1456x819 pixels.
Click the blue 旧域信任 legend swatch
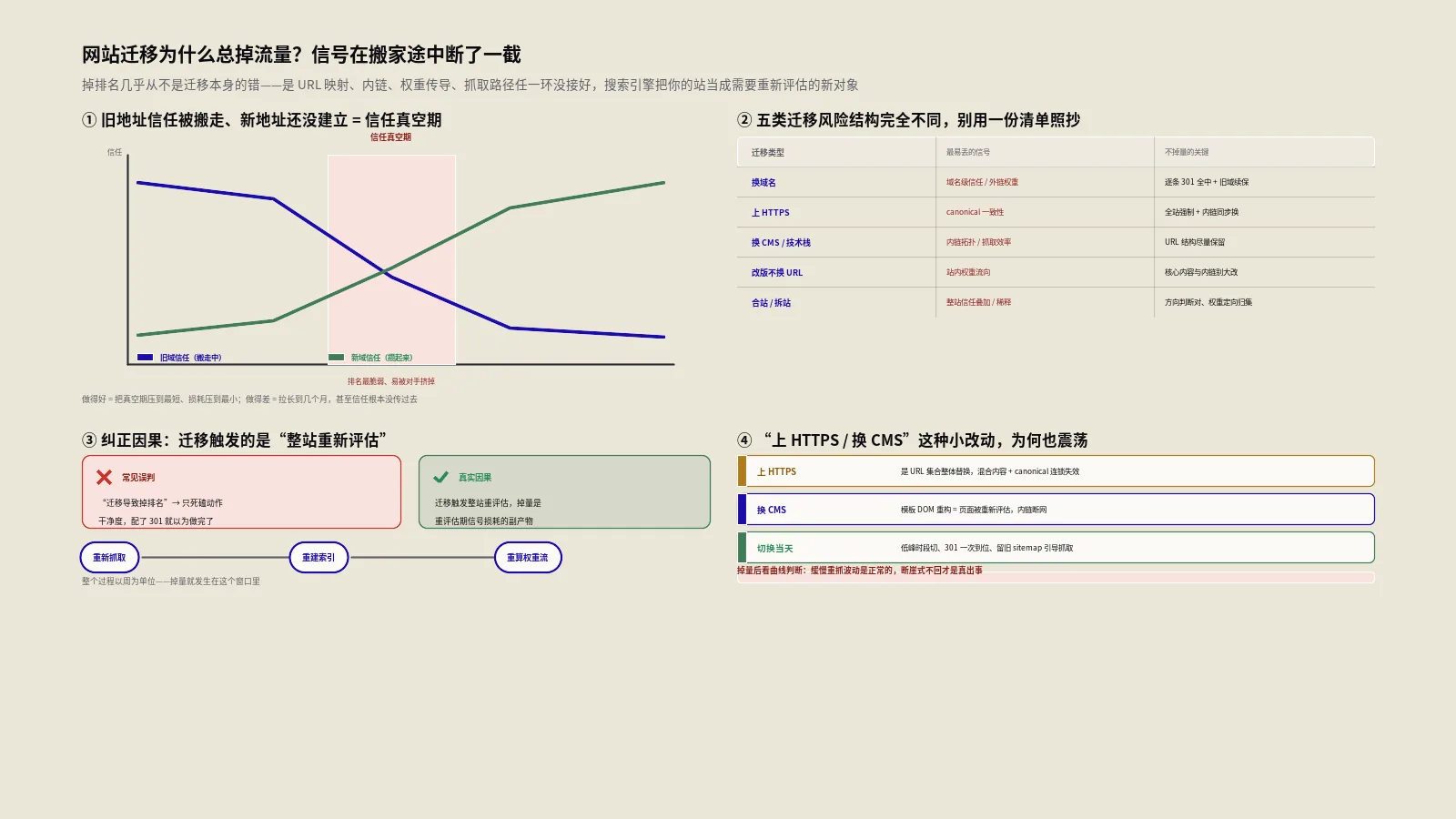145,358
